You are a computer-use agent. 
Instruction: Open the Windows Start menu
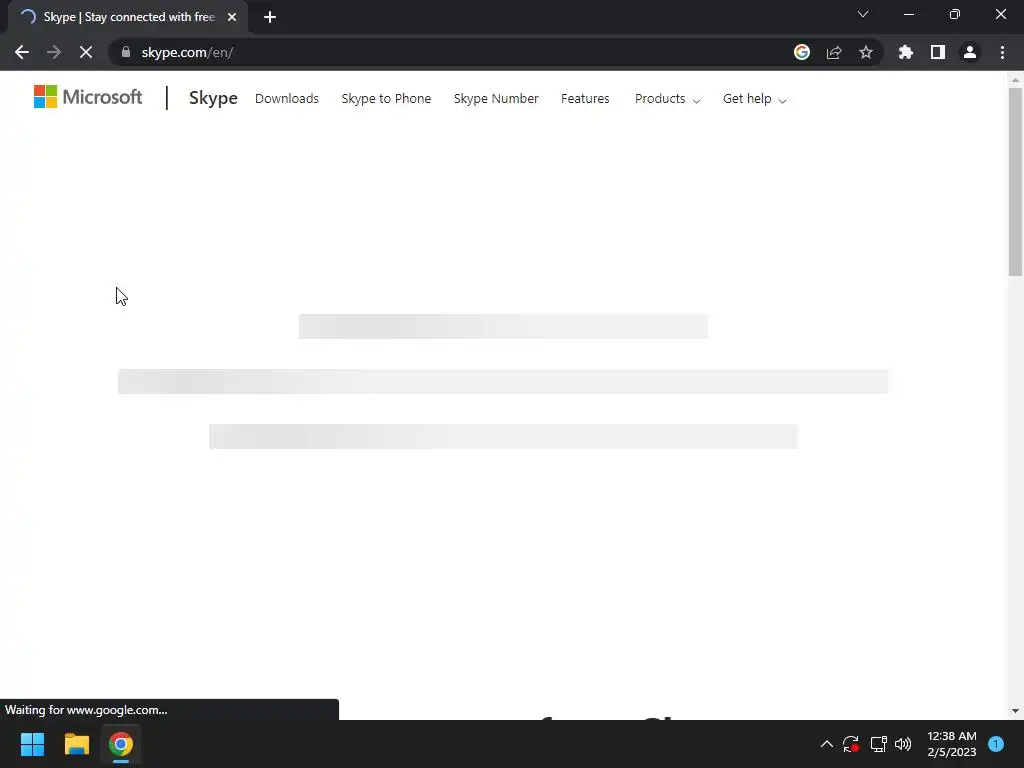pos(32,744)
